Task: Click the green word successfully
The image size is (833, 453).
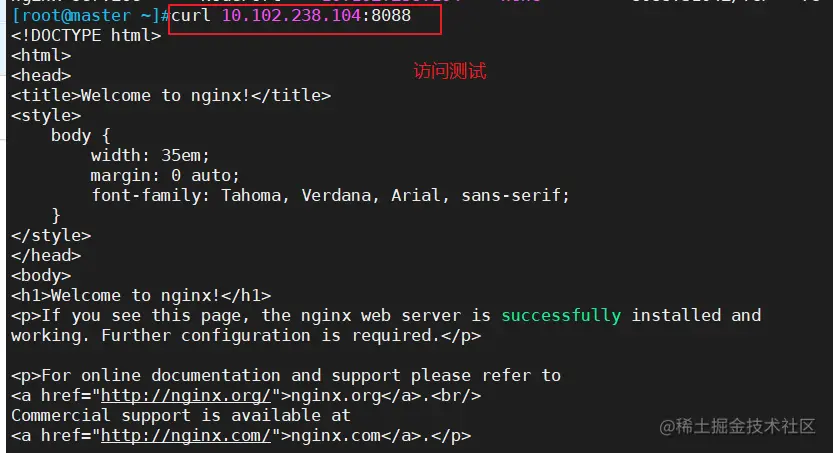Action: tap(561, 315)
